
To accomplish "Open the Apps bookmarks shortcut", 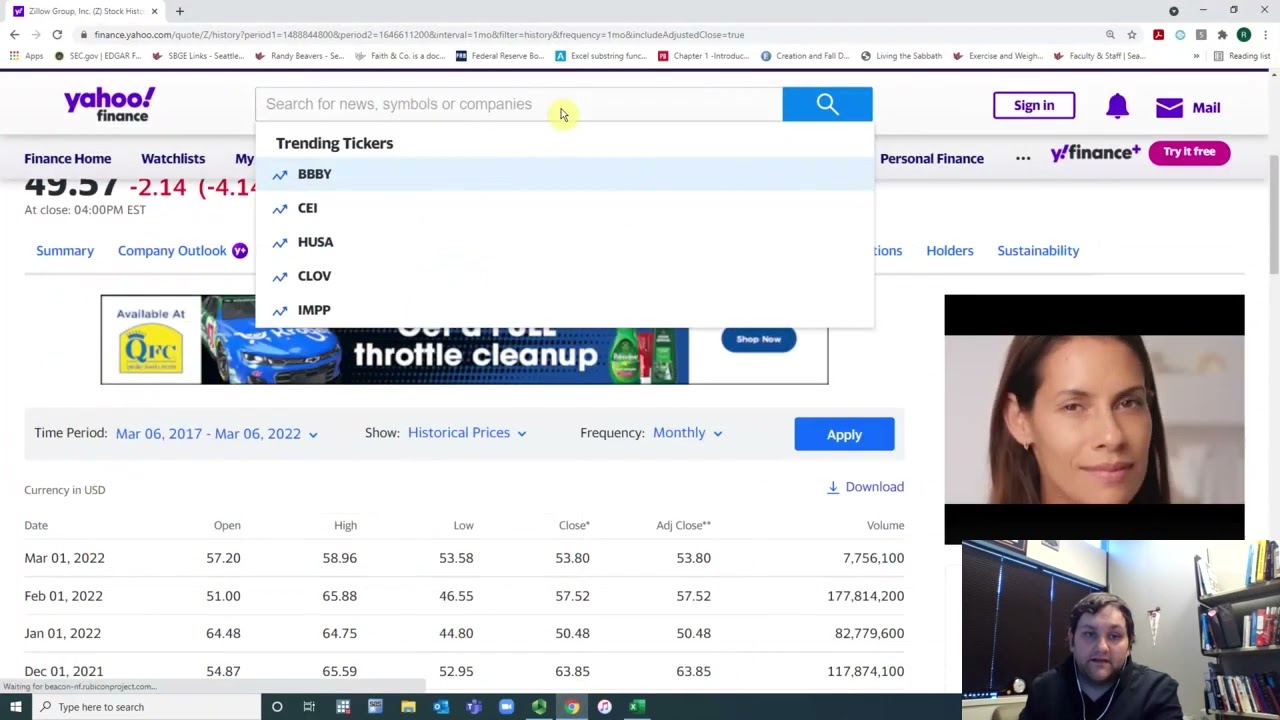I will [x=27, y=56].
